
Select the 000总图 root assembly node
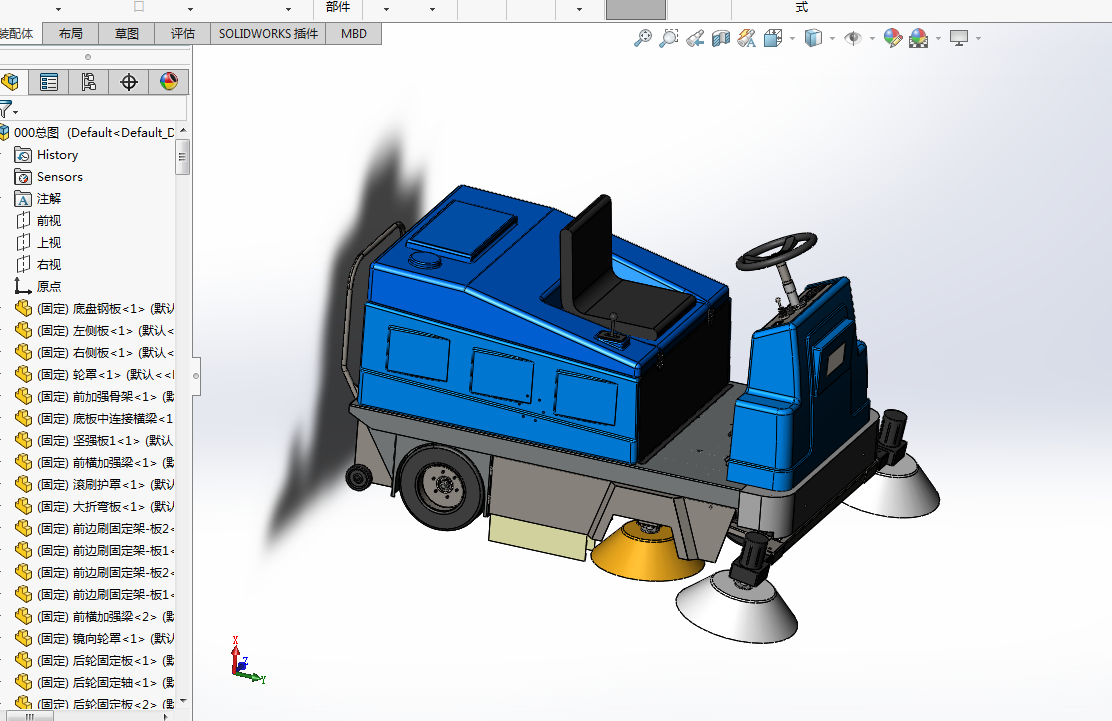[87, 133]
